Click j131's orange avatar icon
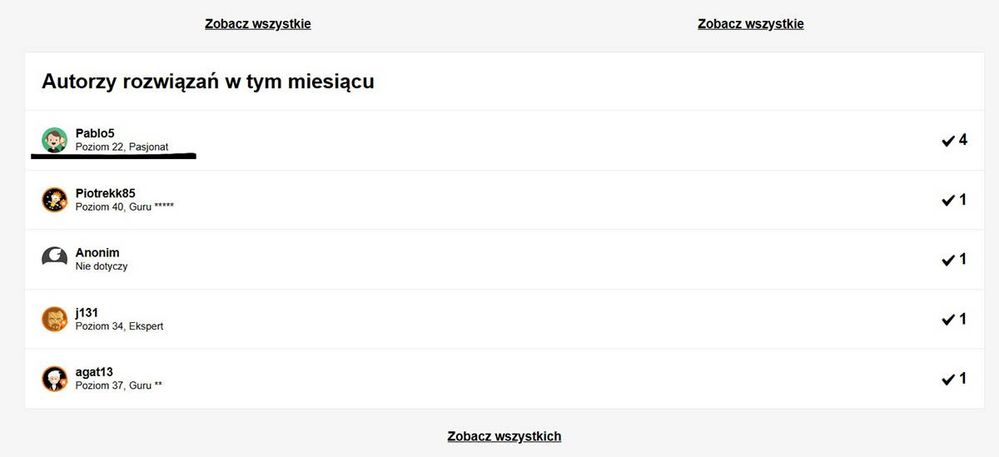 54,319
